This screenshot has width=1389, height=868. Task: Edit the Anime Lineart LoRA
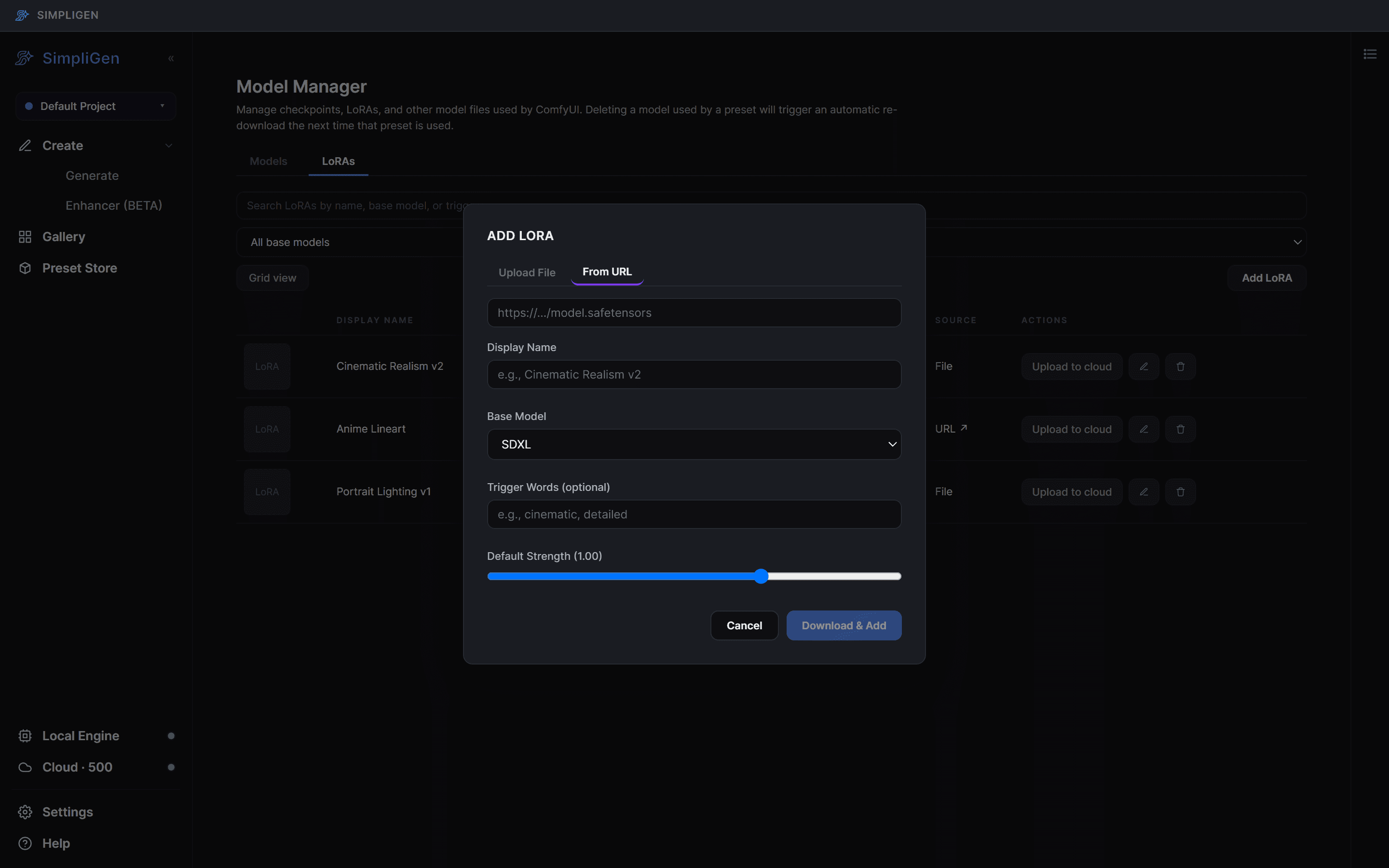(1144, 429)
